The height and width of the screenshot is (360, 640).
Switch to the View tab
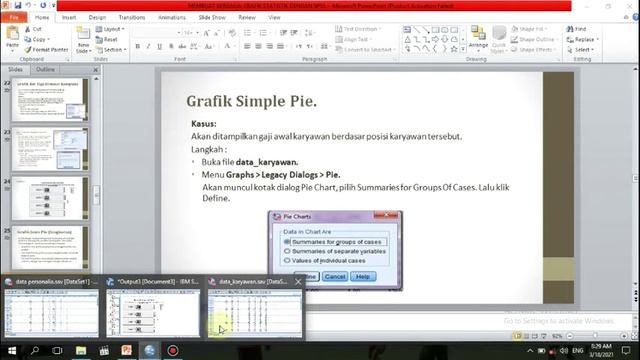tap(274, 18)
